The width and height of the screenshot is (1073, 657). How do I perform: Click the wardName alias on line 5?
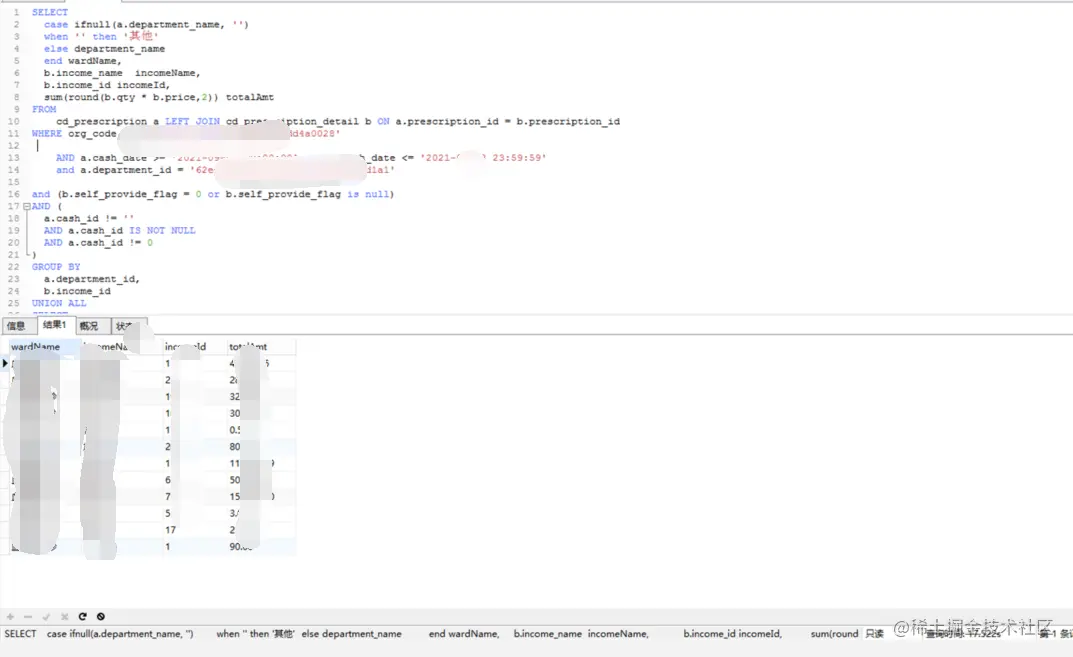point(94,61)
